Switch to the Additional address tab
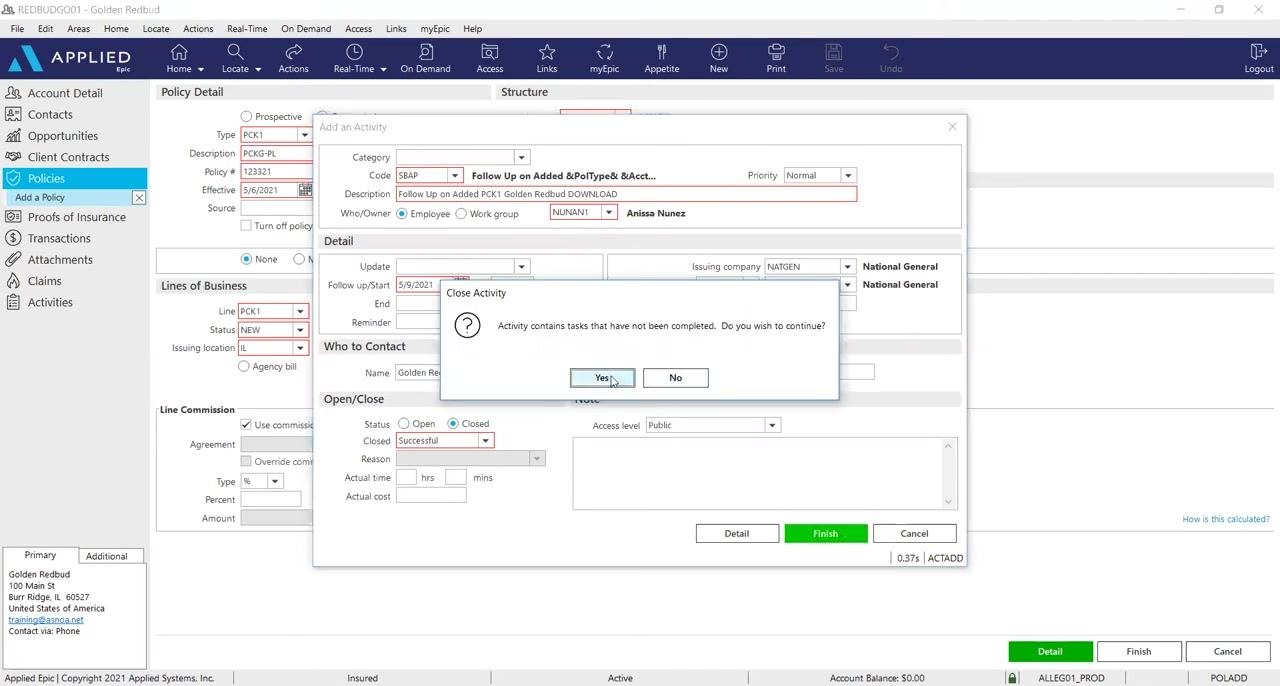Screen dimensions: 1280x686 click(x=106, y=556)
